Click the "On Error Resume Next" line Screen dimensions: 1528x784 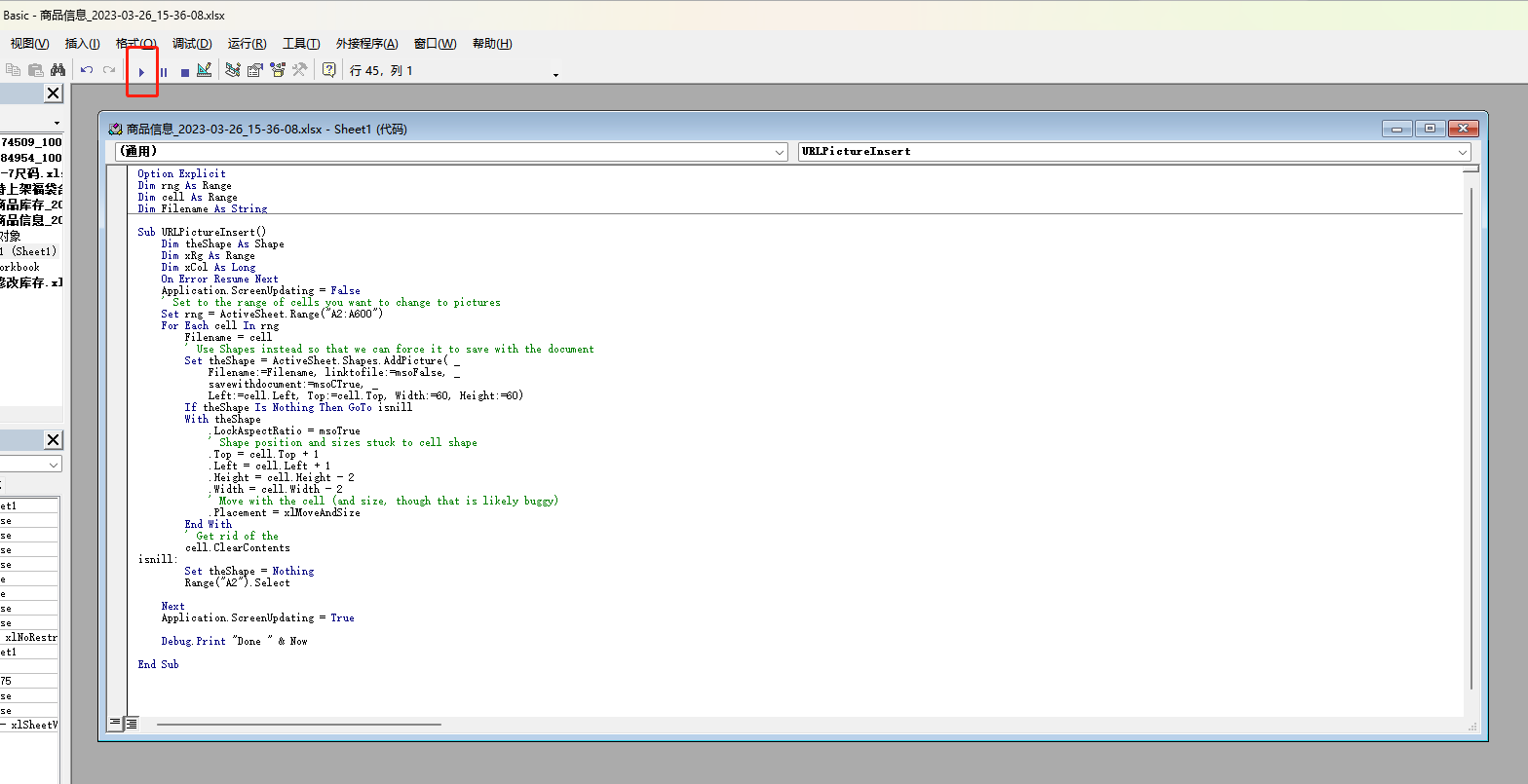[219, 279]
